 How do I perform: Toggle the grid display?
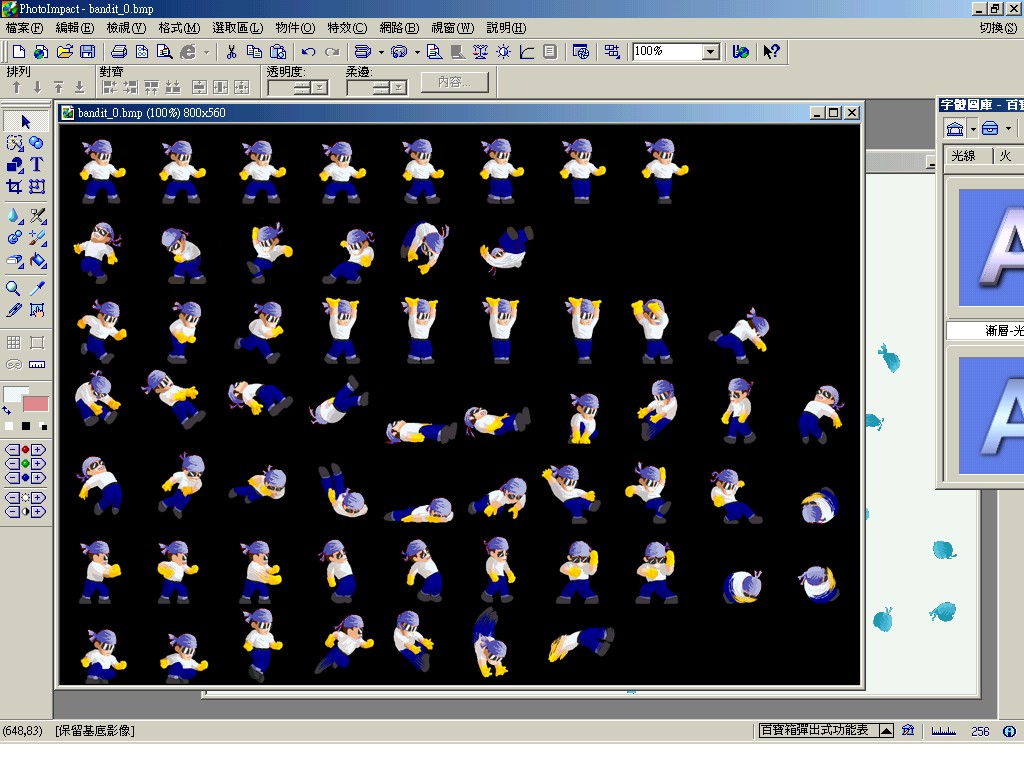point(14,342)
